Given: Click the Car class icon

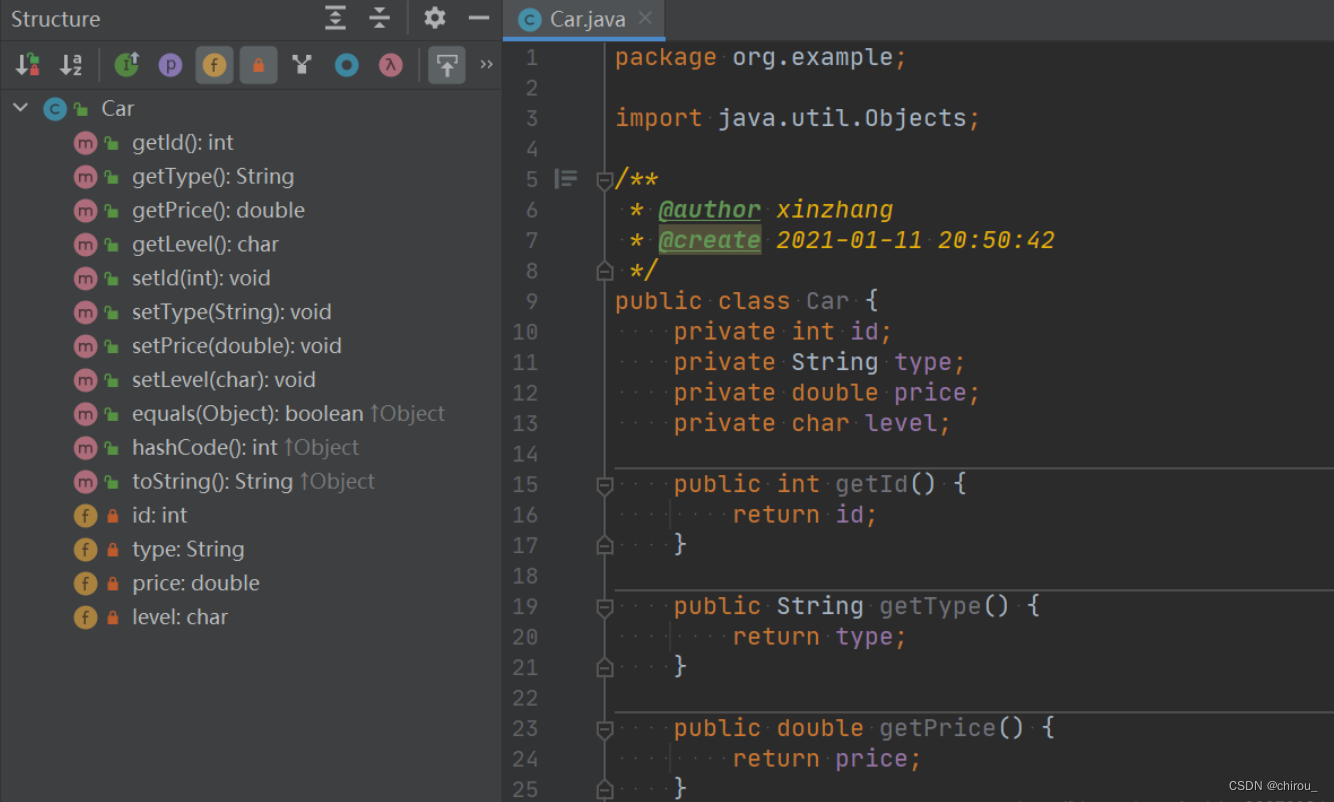Looking at the screenshot, I should point(55,108).
